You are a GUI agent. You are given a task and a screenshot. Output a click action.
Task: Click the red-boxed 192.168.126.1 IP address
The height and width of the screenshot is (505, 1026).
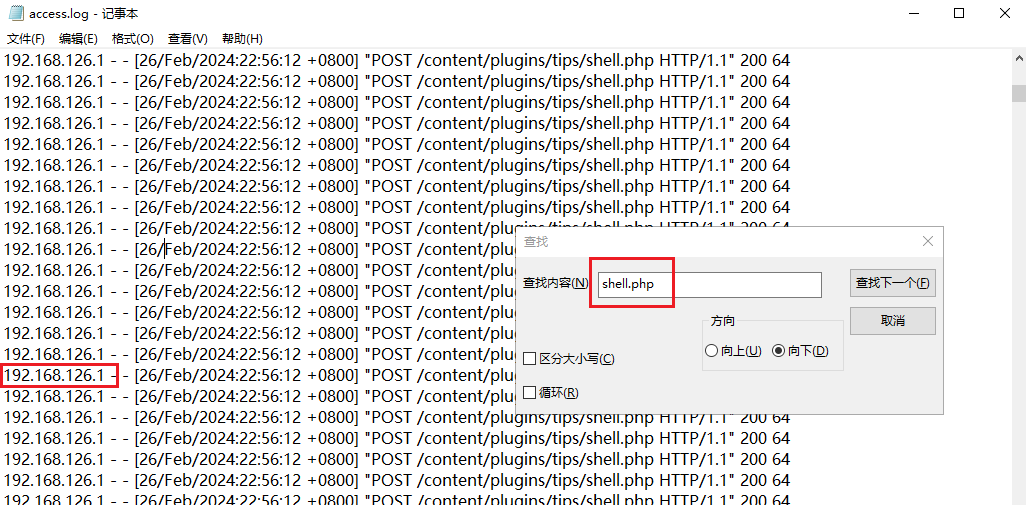click(x=59, y=376)
